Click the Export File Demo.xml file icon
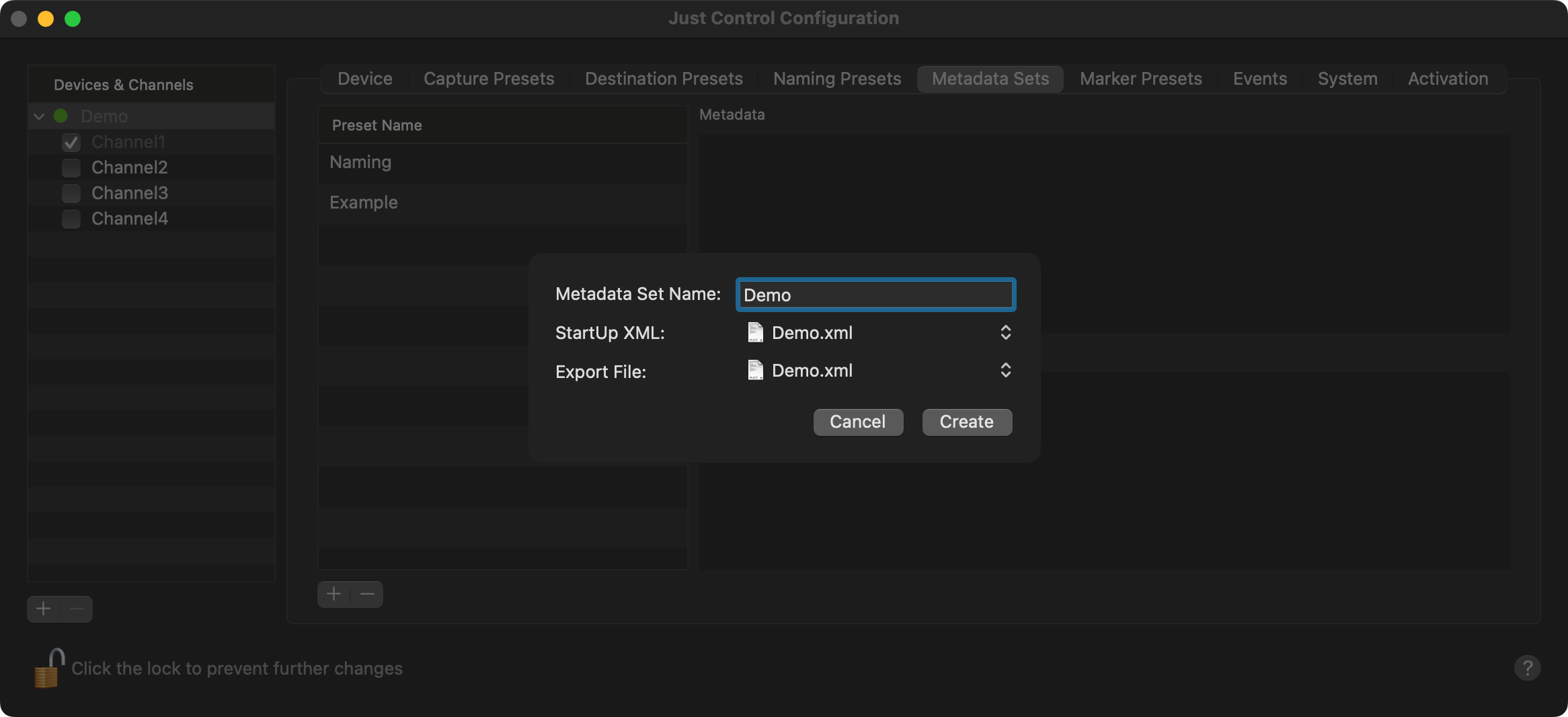This screenshot has height=717, width=1568. (x=756, y=370)
